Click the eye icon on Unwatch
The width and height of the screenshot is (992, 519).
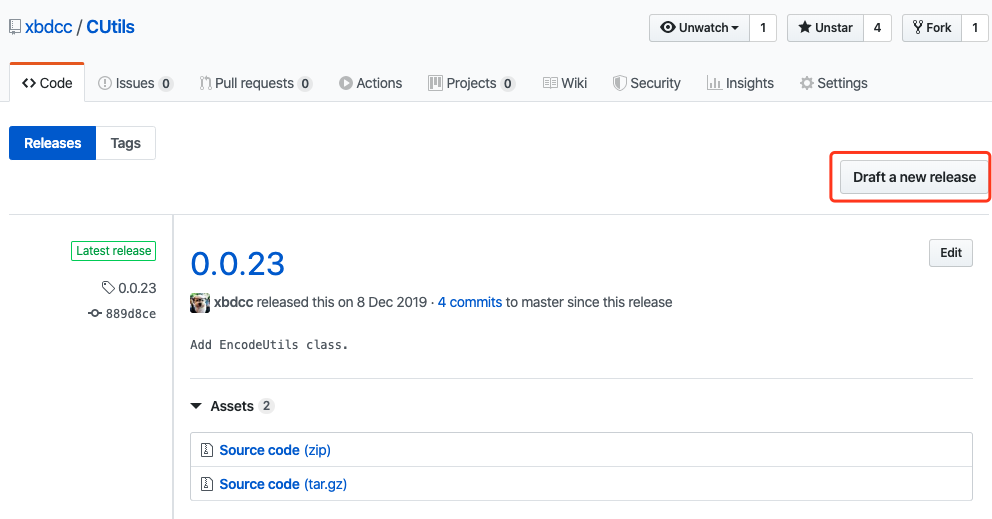point(667,27)
